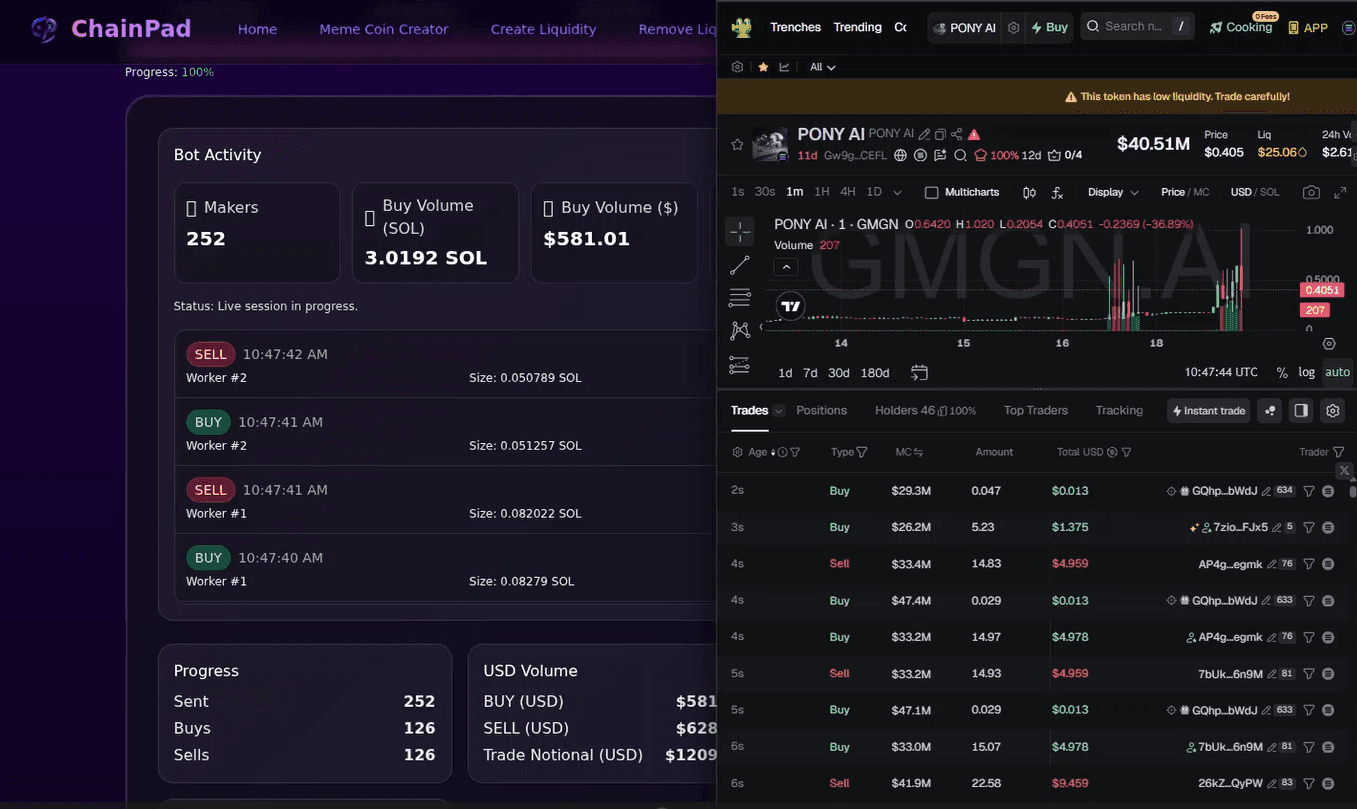Viewport: 1357px width, 809px height.
Task: Swap MC column display toggle
Action: 918,452
